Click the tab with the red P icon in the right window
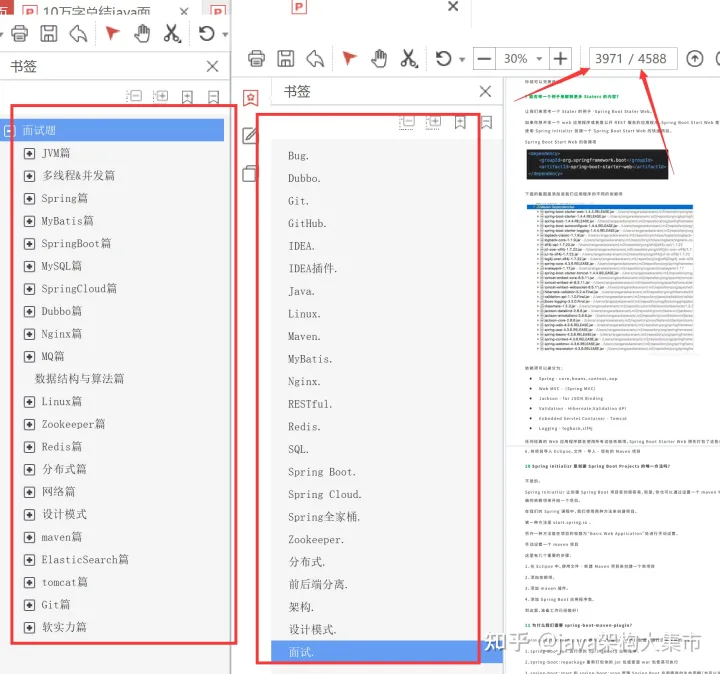Image resolution: width=720 pixels, height=674 pixels. [x=299, y=7]
